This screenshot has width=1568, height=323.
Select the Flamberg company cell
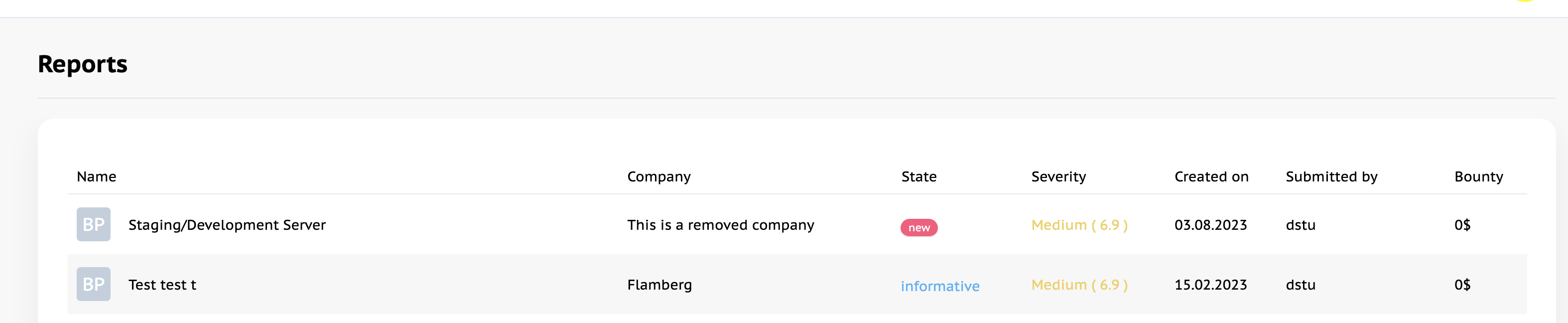[x=659, y=285]
